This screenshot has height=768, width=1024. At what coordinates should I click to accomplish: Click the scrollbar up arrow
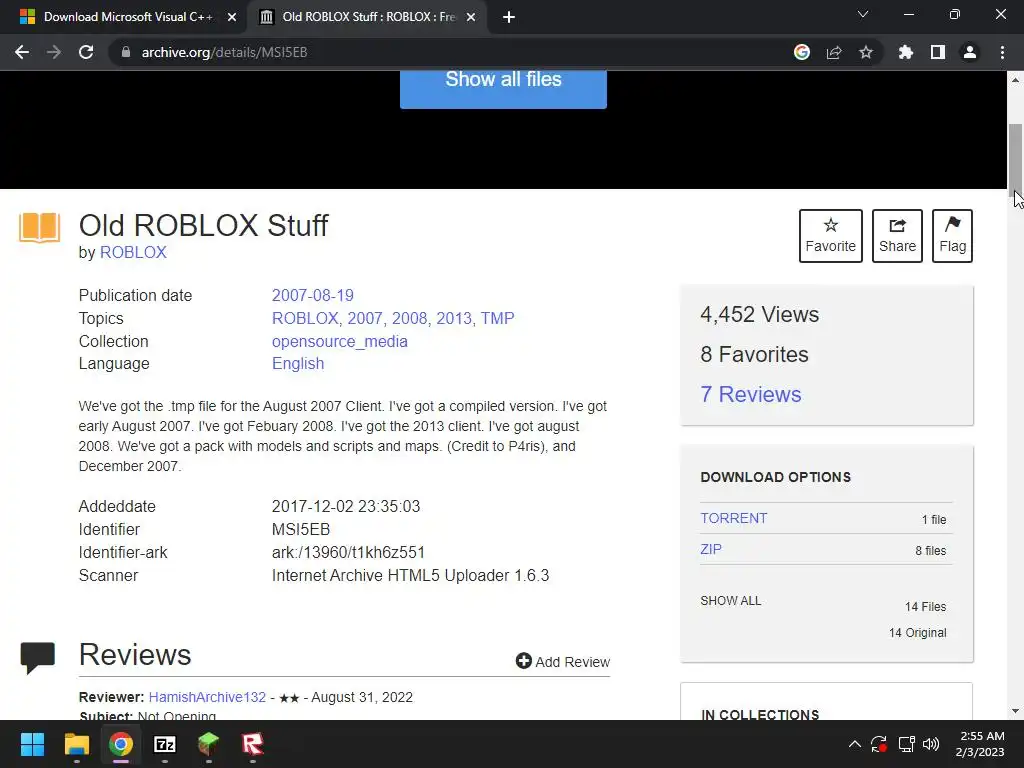click(1016, 80)
